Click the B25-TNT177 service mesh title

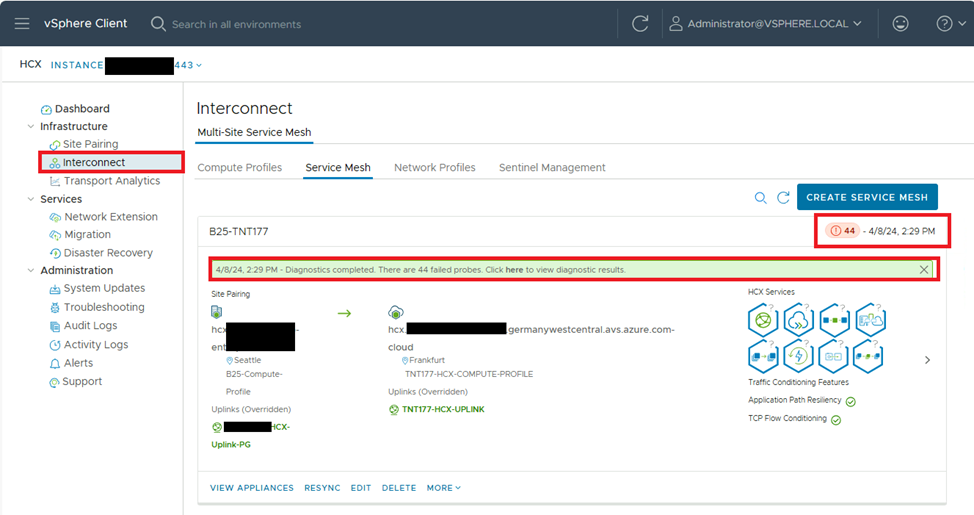click(x=239, y=232)
